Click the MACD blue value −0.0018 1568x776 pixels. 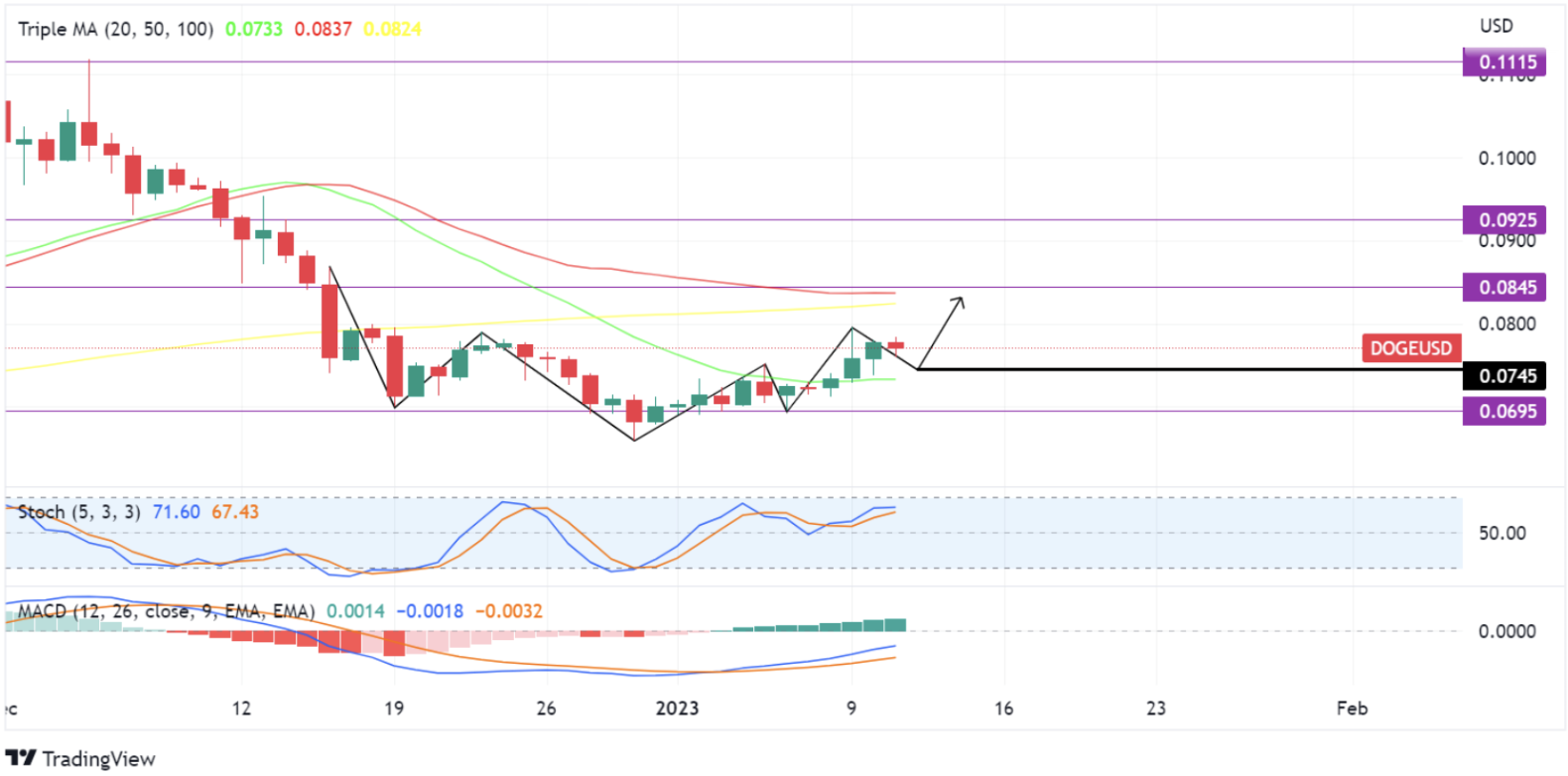point(430,611)
